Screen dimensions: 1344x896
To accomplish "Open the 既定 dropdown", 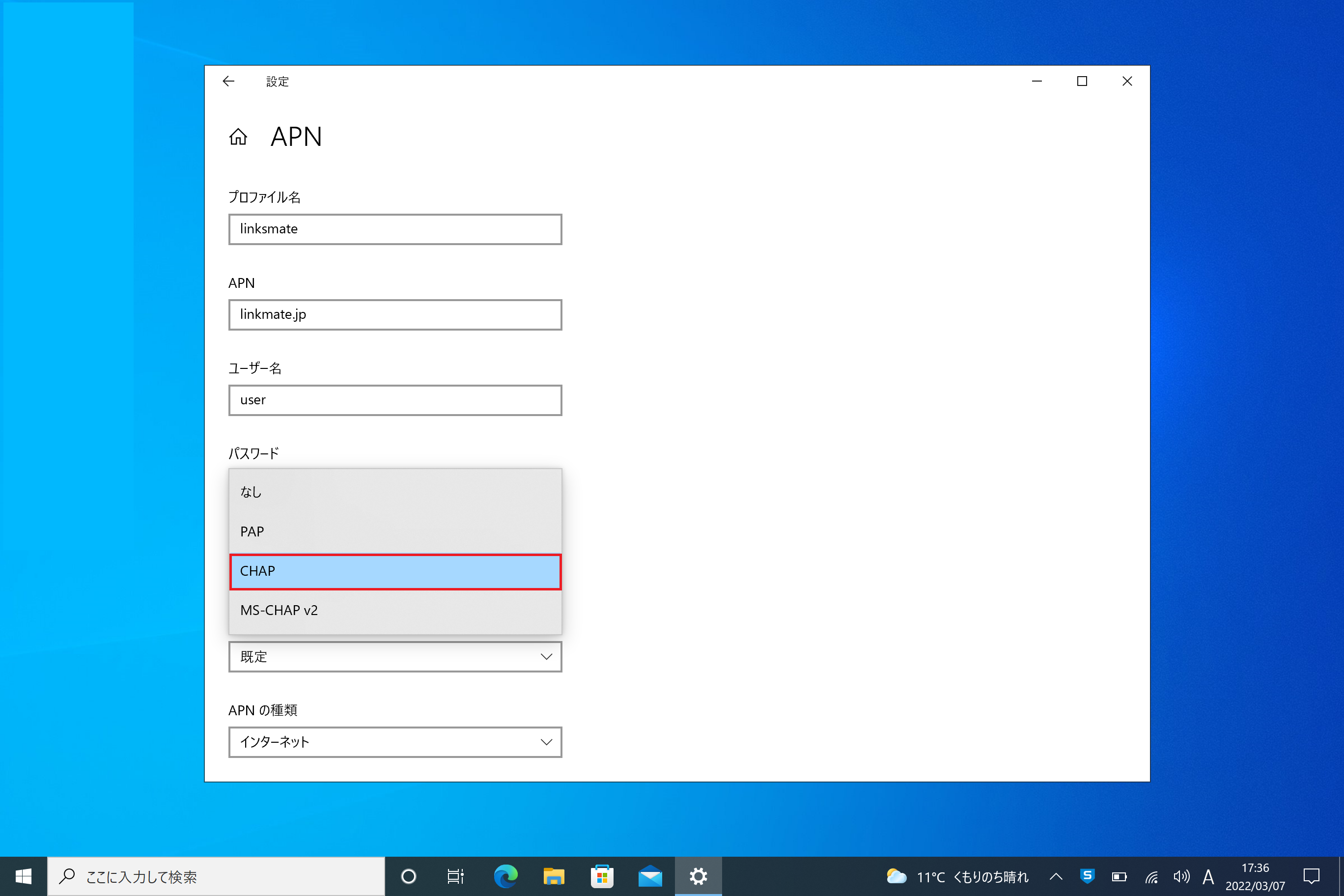I will (x=395, y=657).
